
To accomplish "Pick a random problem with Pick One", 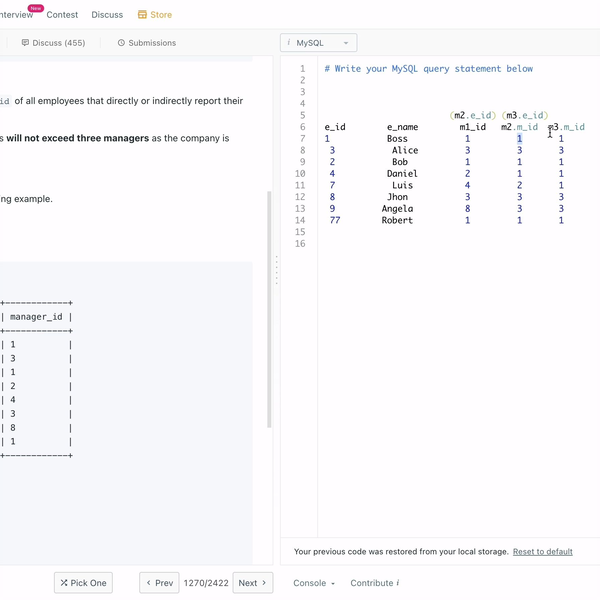I will [83, 583].
